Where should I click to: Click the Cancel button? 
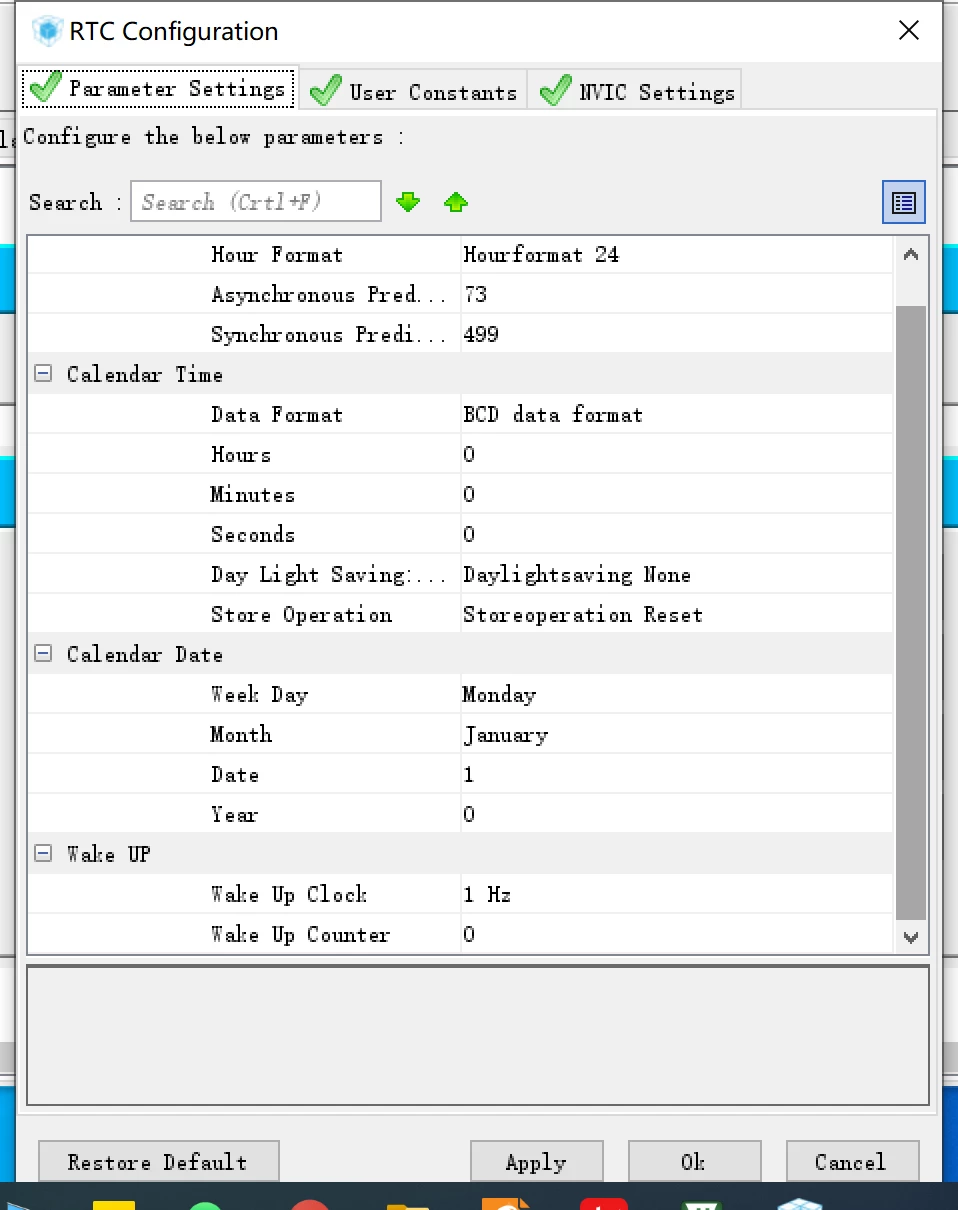(852, 1162)
